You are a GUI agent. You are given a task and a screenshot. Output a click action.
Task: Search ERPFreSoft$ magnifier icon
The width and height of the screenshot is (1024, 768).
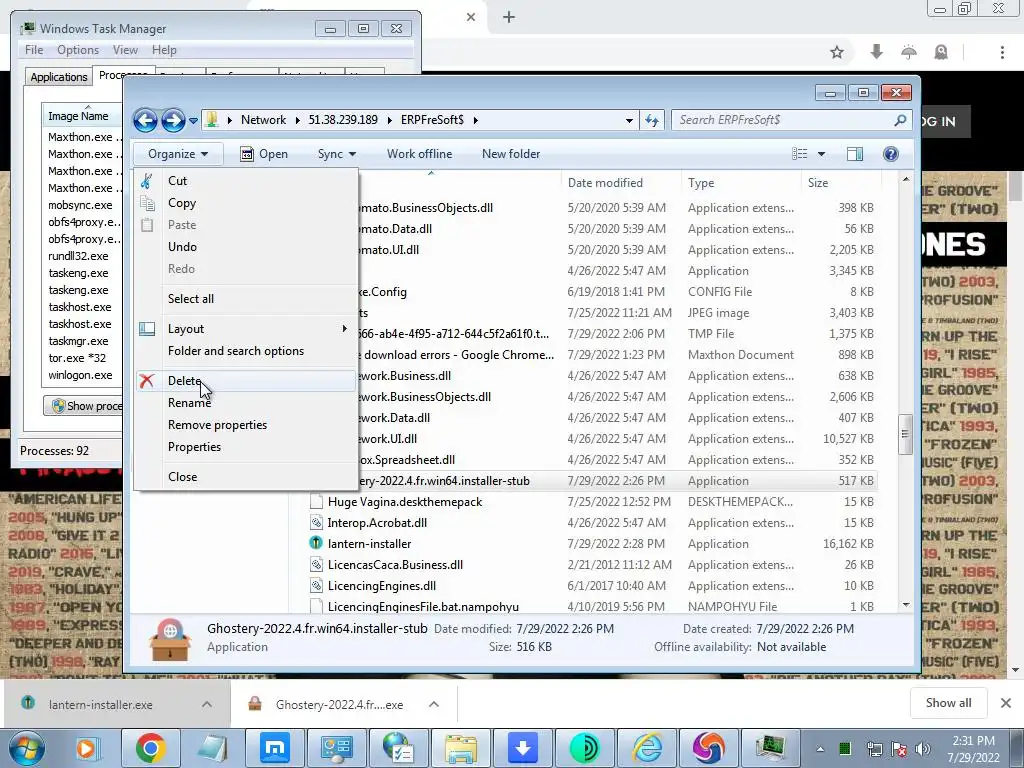pyautogui.click(x=900, y=120)
